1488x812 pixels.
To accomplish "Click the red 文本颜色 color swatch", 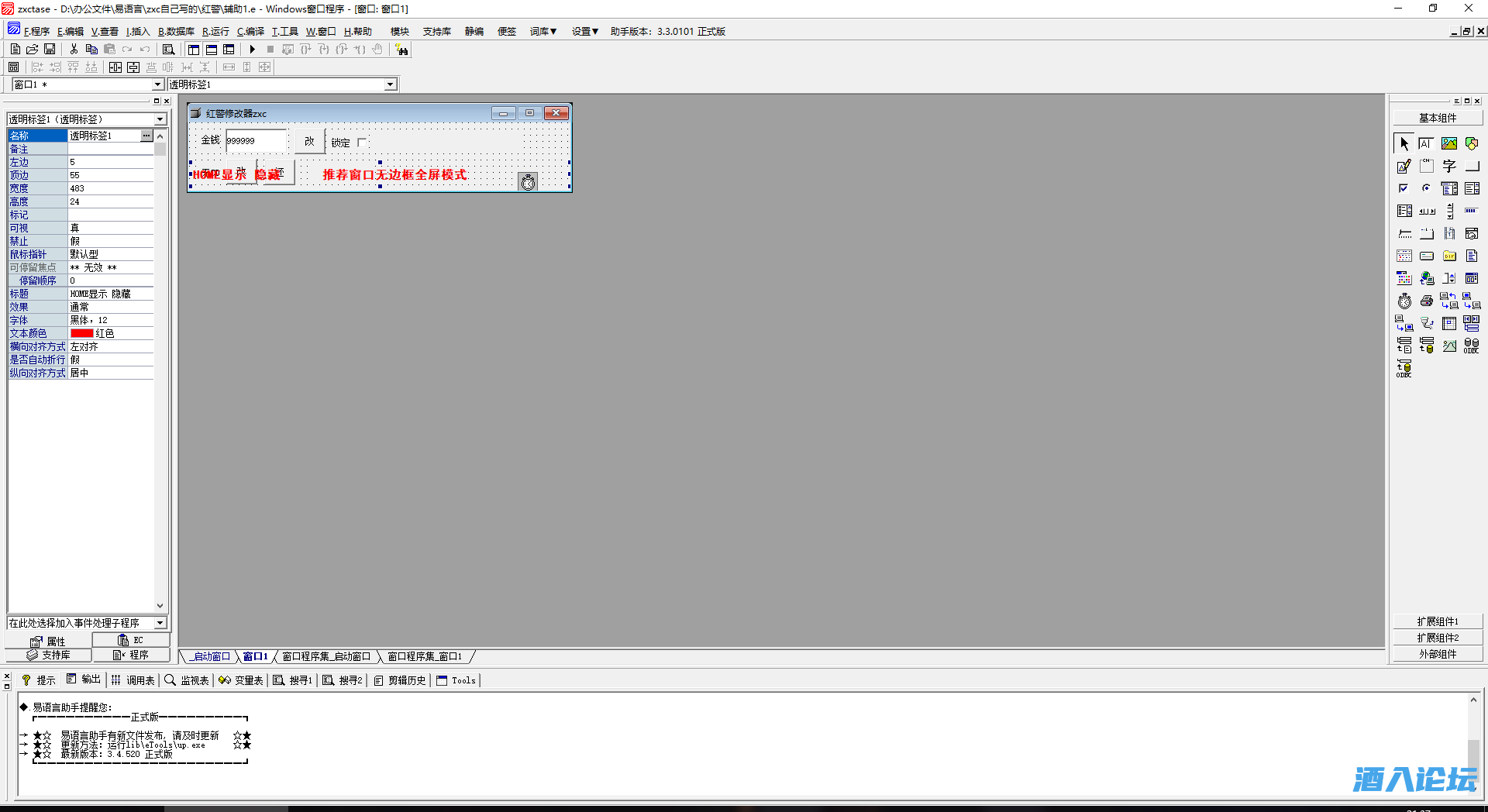I will point(81,334).
